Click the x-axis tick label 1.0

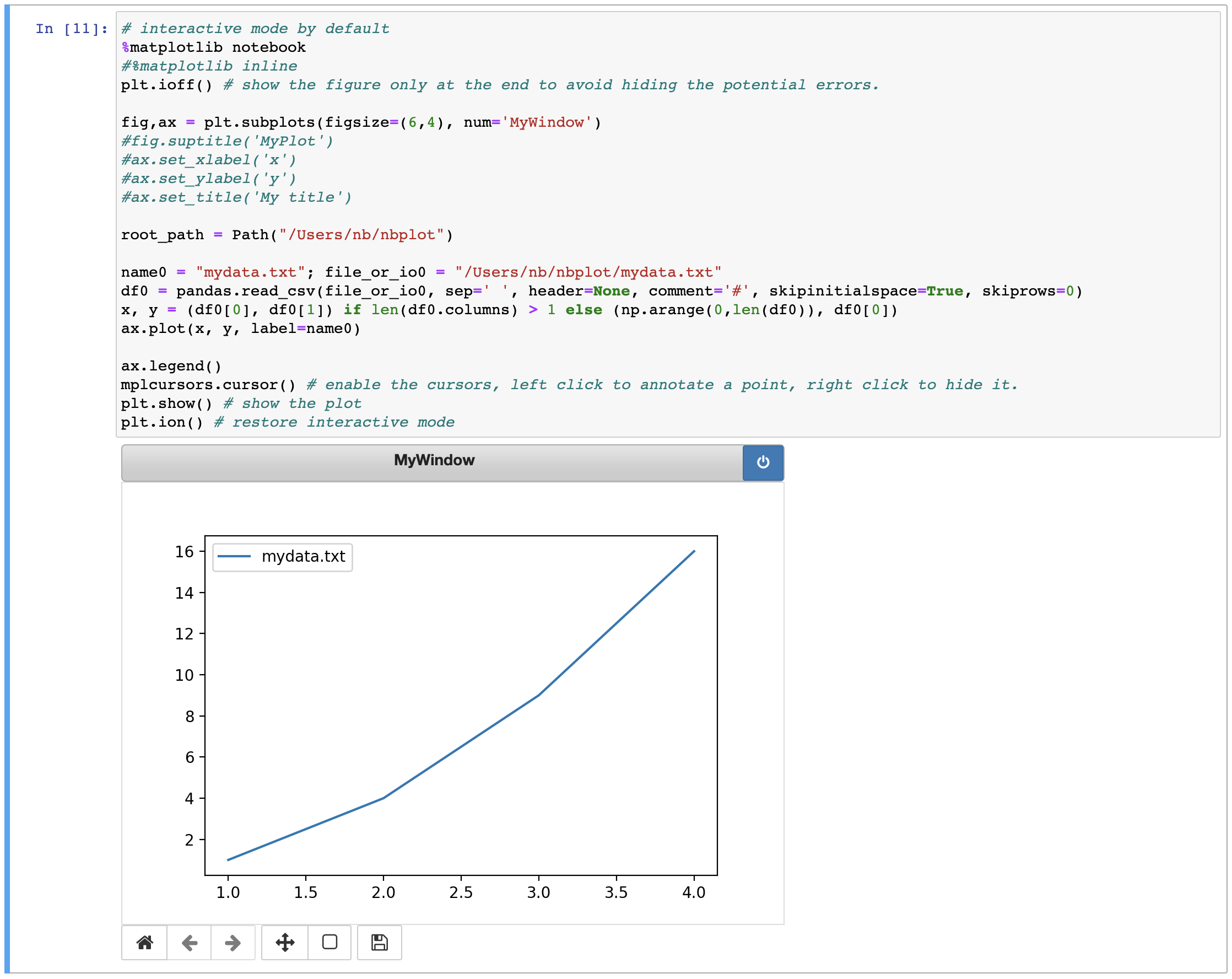pos(228,892)
